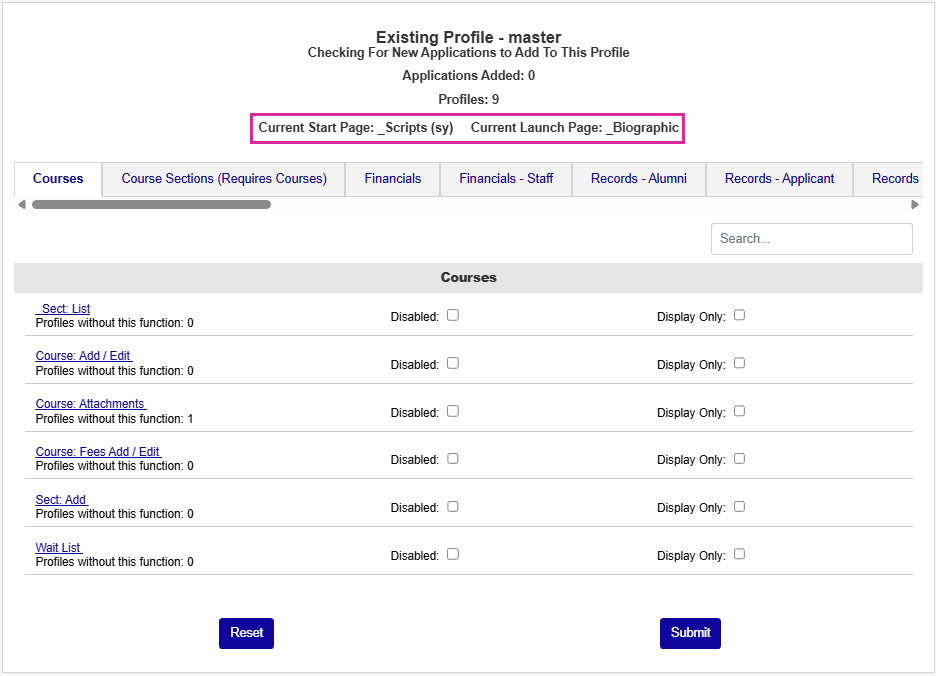
Task: Select the Records - Alumni tab
Action: point(638,179)
